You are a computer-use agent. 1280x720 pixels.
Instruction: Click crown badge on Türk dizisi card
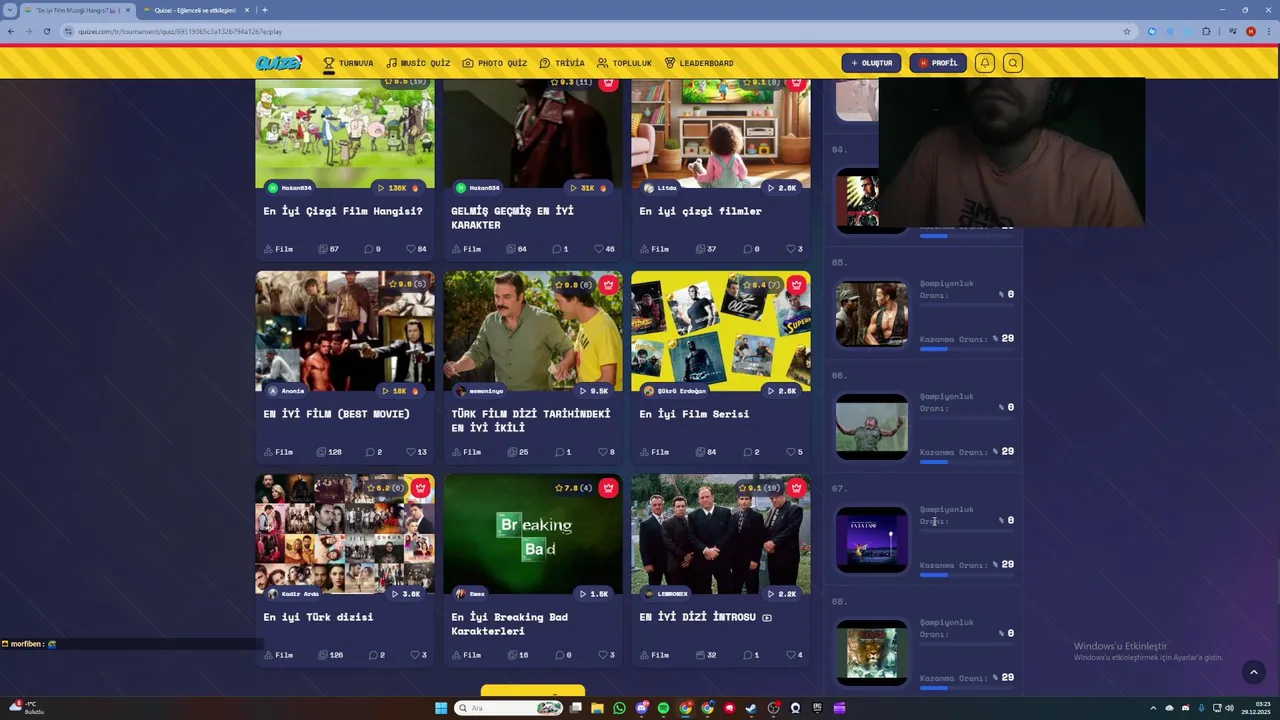[x=420, y=488]
